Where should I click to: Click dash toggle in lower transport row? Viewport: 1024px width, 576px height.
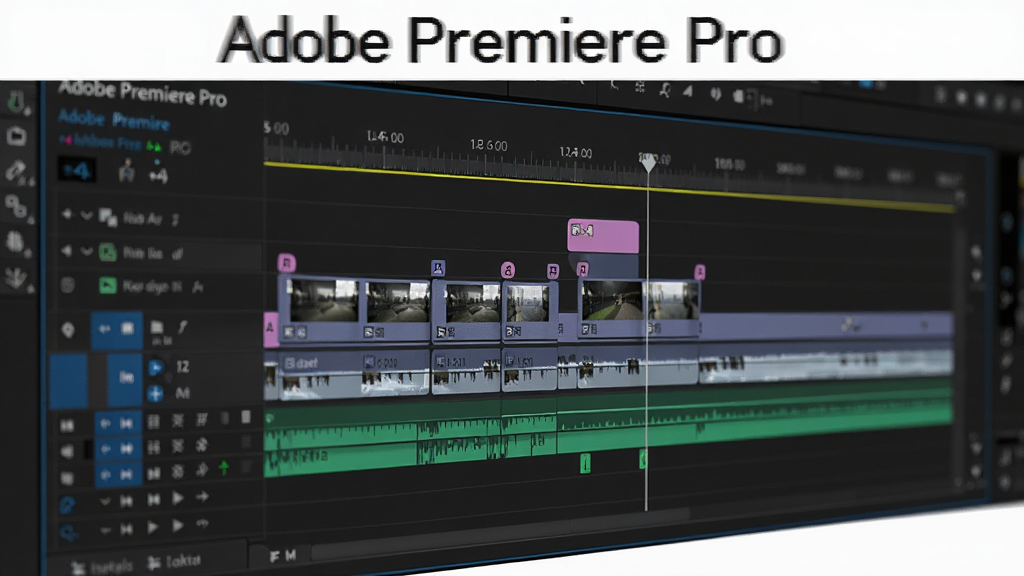[x=105, y=529]
